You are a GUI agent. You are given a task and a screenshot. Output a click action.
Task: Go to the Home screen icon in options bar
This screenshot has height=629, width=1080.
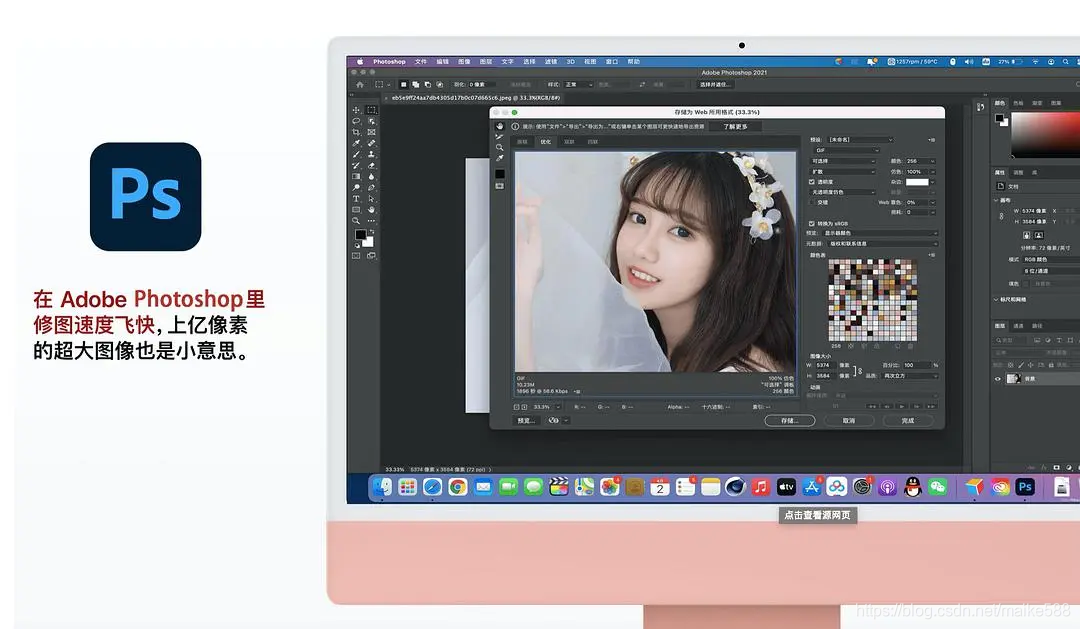click(360, 85)
